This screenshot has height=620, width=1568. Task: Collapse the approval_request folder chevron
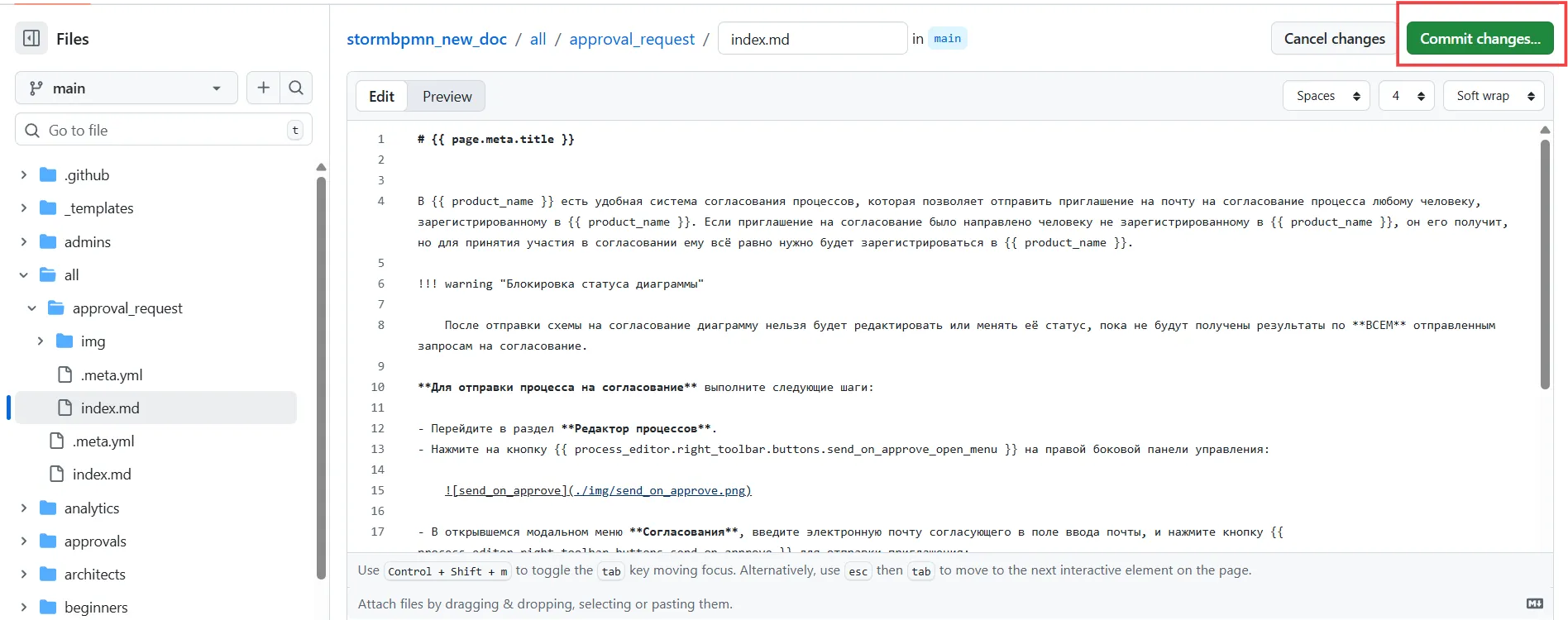(31, 308)
